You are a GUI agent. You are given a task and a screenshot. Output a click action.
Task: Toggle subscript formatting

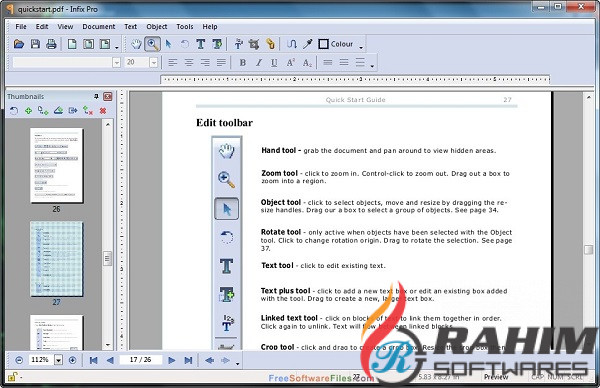click(x=307, y=63)
